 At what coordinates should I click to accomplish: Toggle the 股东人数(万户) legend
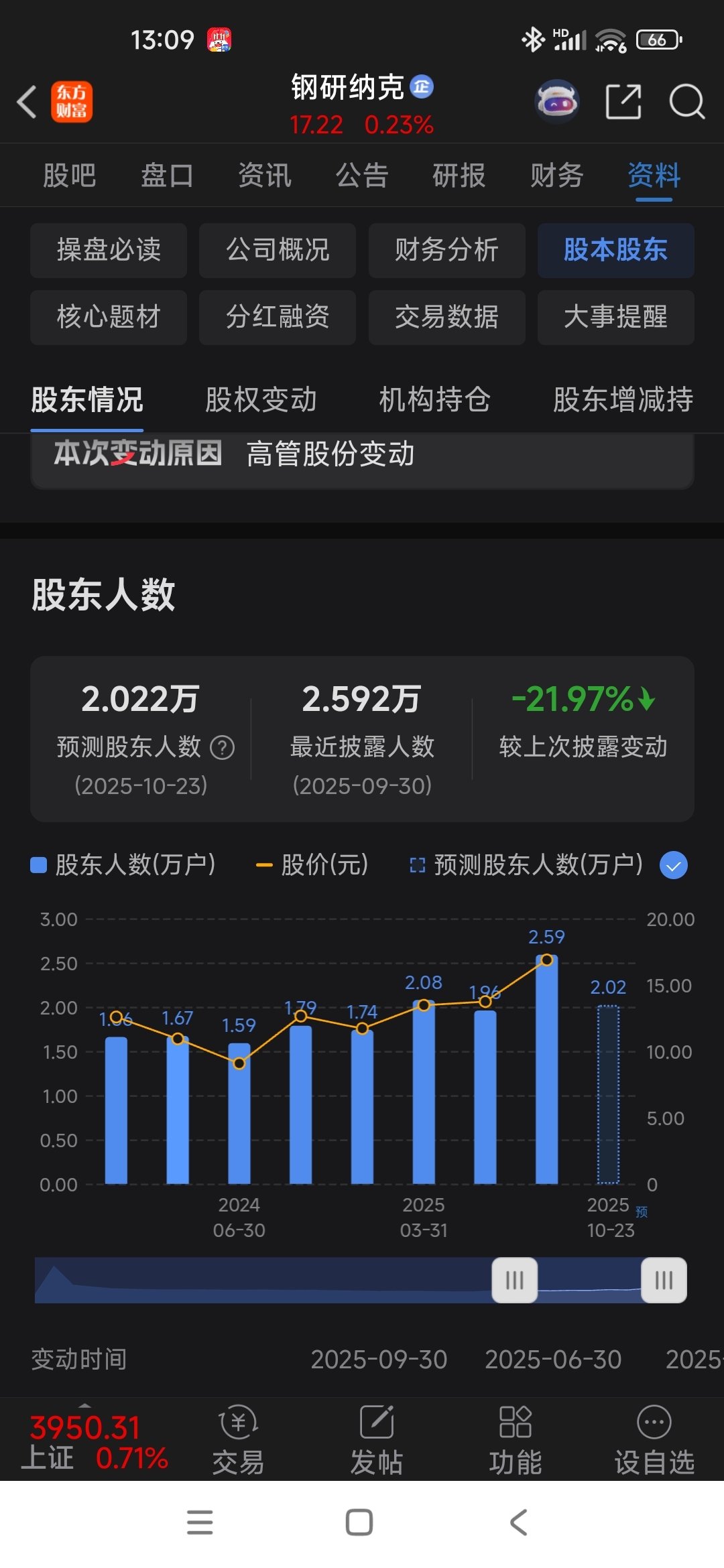(x=123, y=865)
